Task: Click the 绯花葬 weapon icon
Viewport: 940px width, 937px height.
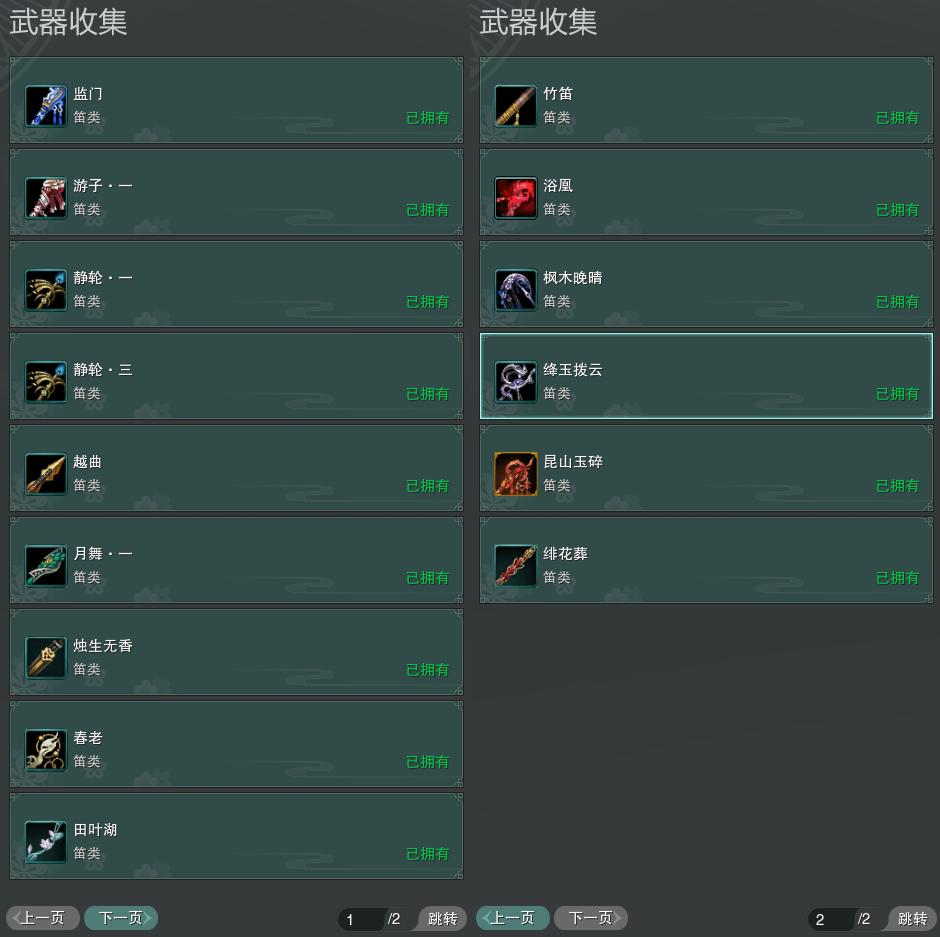Action: [x=516, y=565]
